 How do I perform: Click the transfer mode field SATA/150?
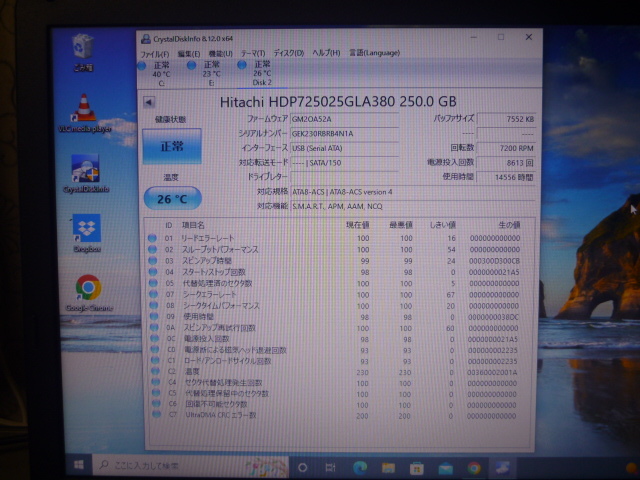tap(344, 163)
